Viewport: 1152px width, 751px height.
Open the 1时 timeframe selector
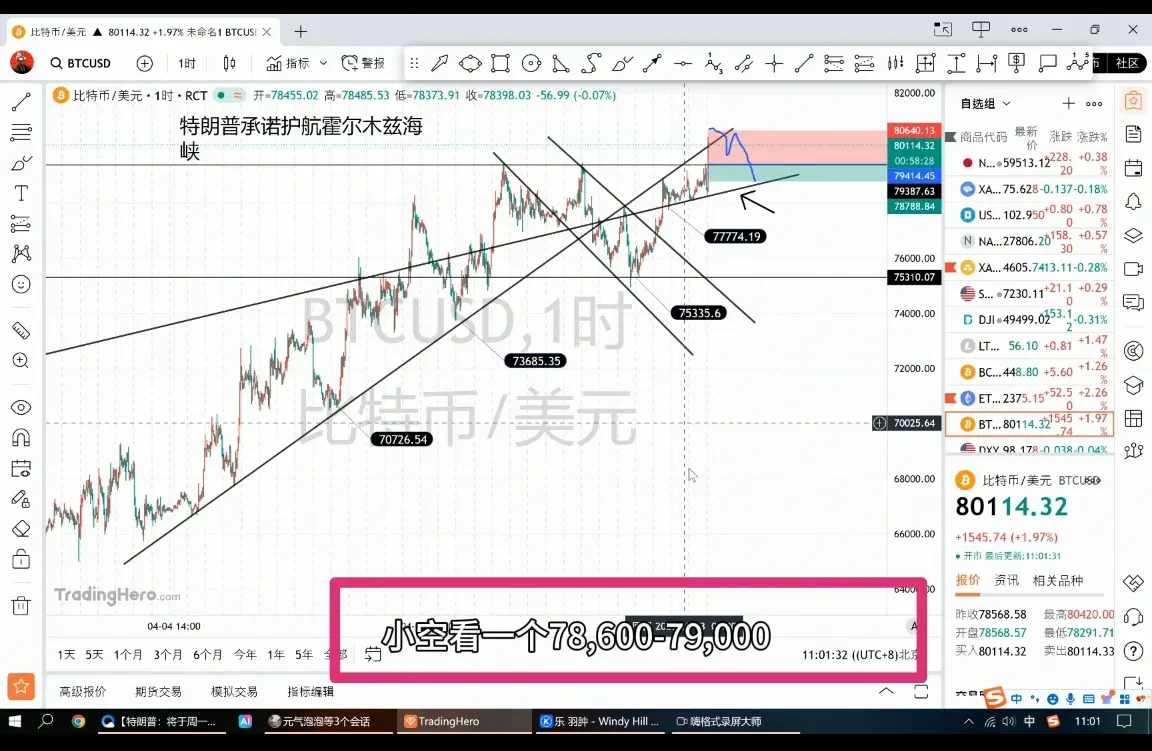tap(187, 63)
